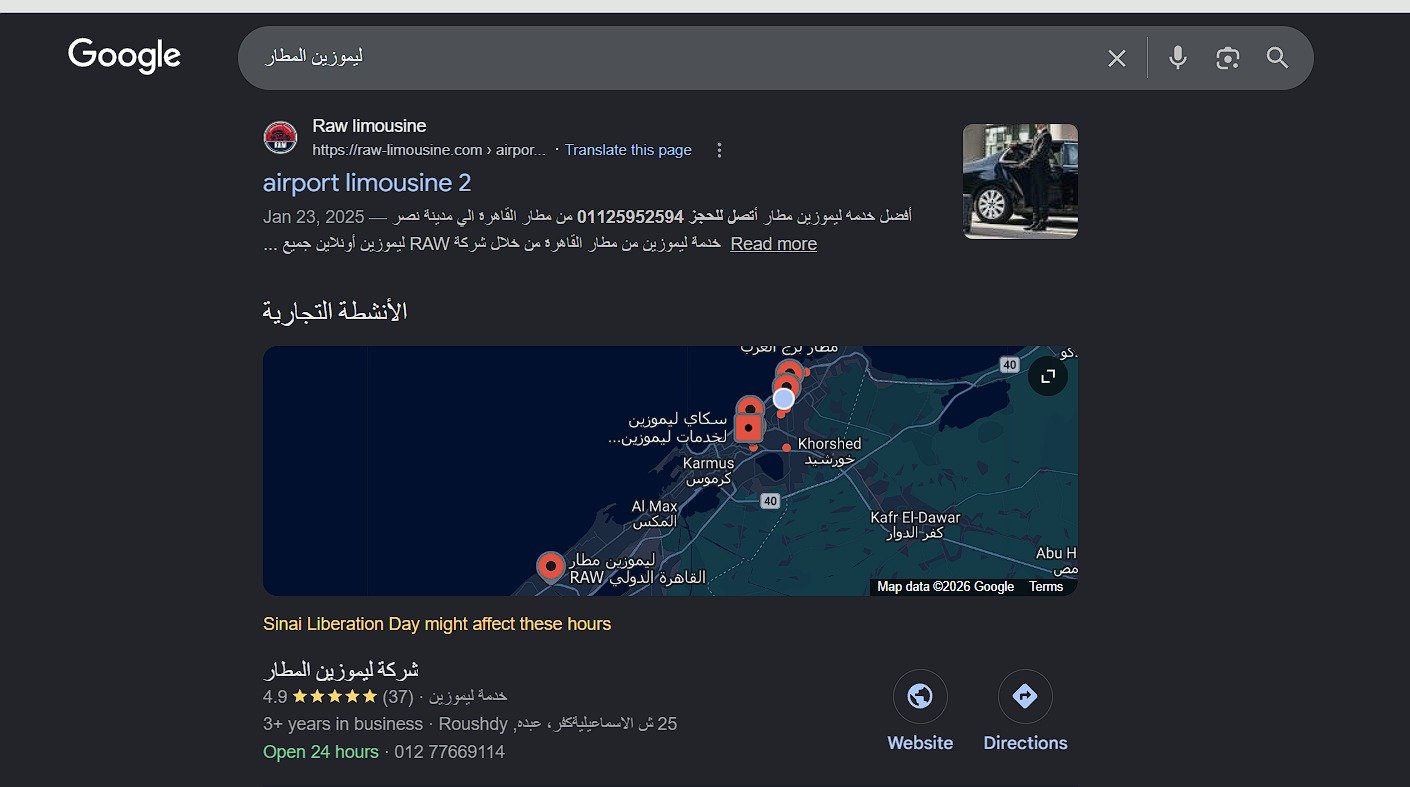Screen dimensions: 1410x787
Task: Click the Terms link on map
Action: (x=1045, y=587)
